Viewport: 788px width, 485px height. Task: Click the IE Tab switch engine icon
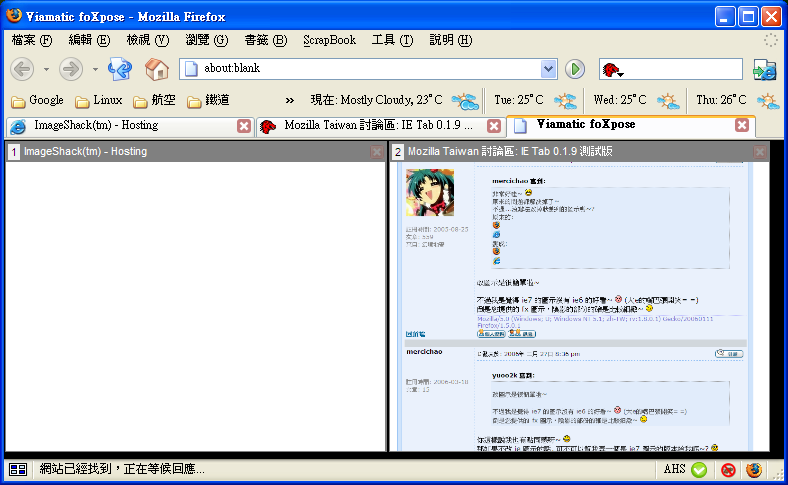click(764, 70)
